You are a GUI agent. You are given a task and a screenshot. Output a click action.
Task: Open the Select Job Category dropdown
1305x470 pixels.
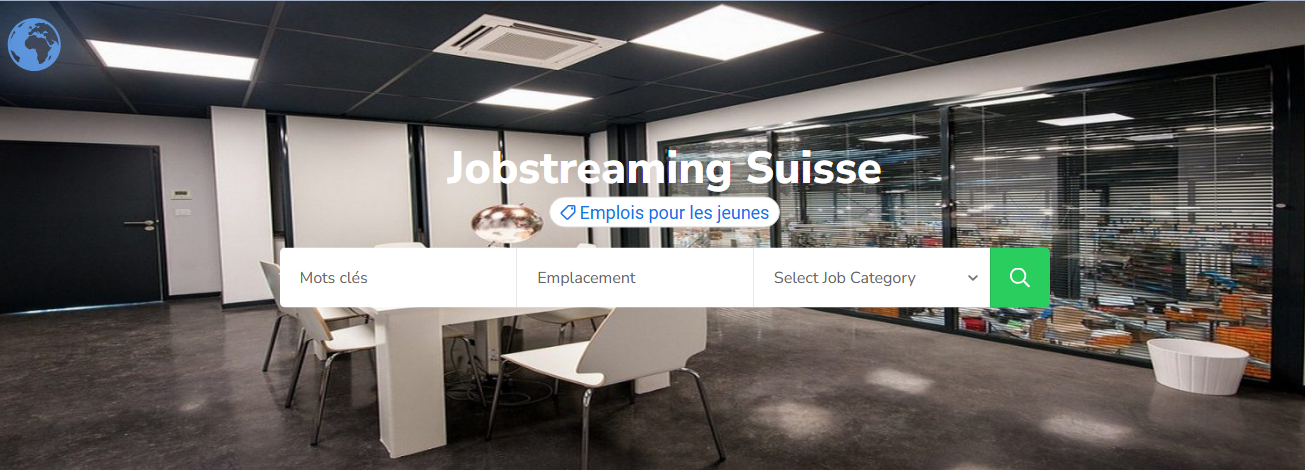click(872, 277)
